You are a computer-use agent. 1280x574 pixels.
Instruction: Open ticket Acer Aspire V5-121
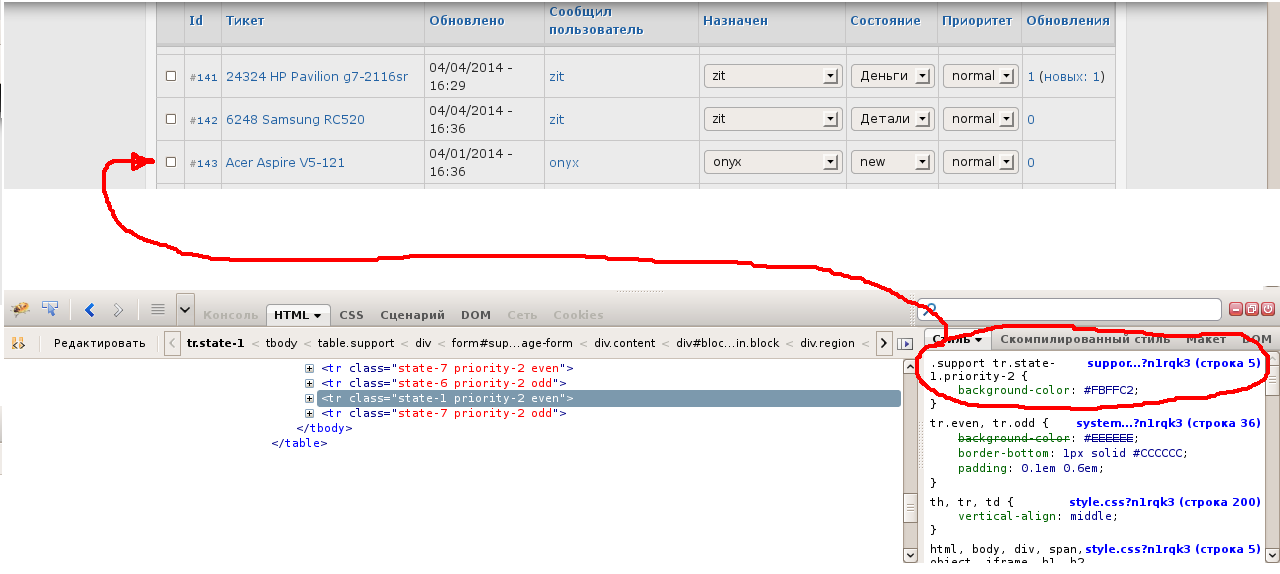pos(285,162)
